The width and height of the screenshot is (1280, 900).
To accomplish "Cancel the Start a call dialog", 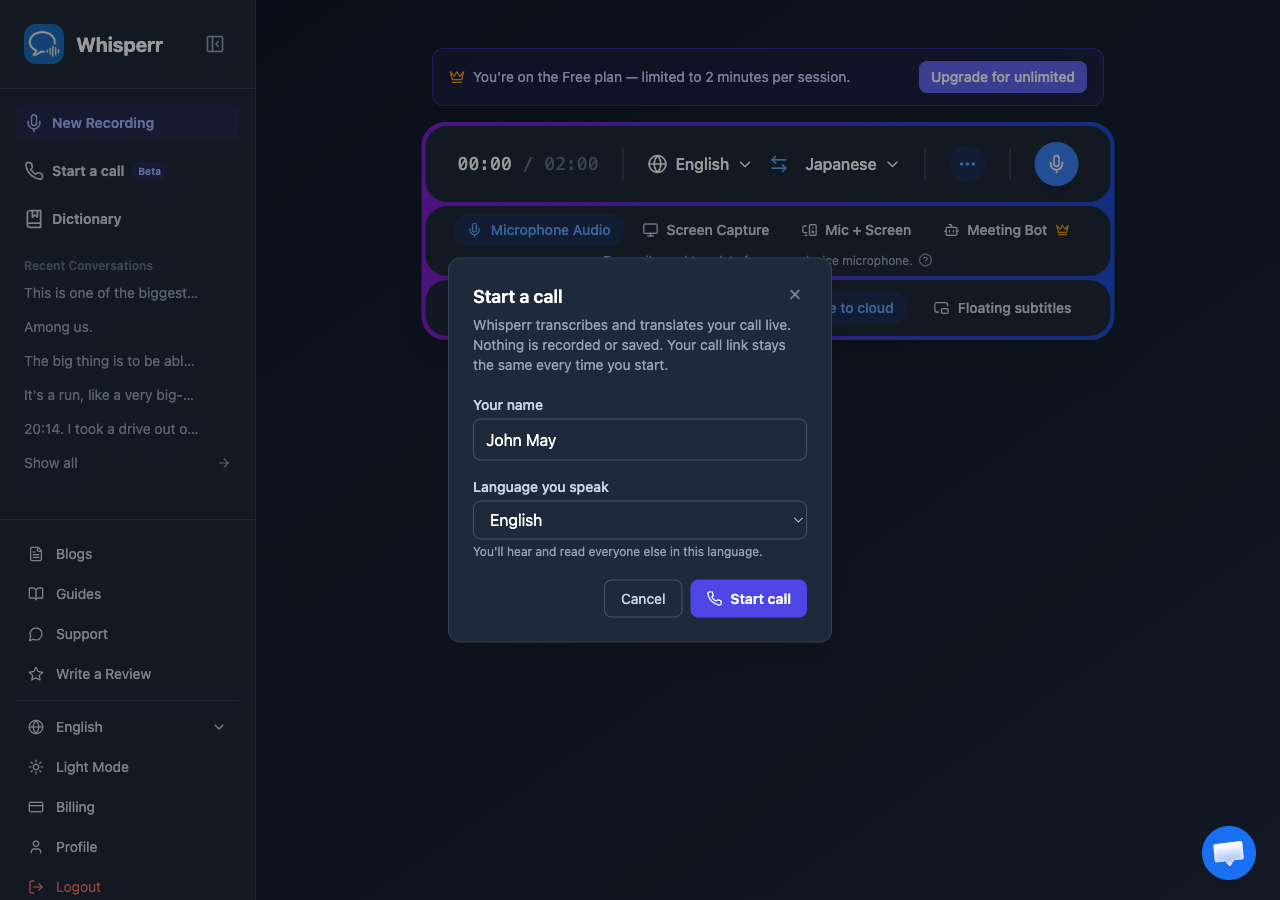I will click(643, 599).
